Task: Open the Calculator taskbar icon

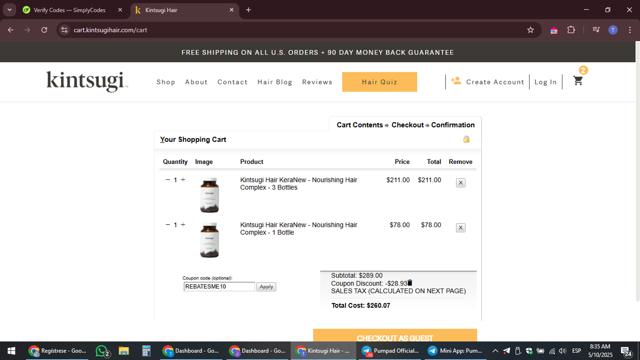Action: (146, 351)
